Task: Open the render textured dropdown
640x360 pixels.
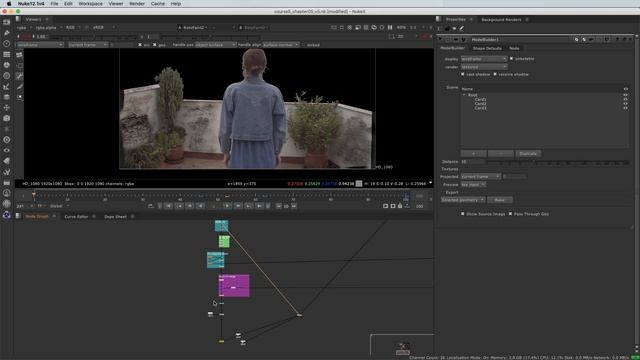Action: coord(484,67)
